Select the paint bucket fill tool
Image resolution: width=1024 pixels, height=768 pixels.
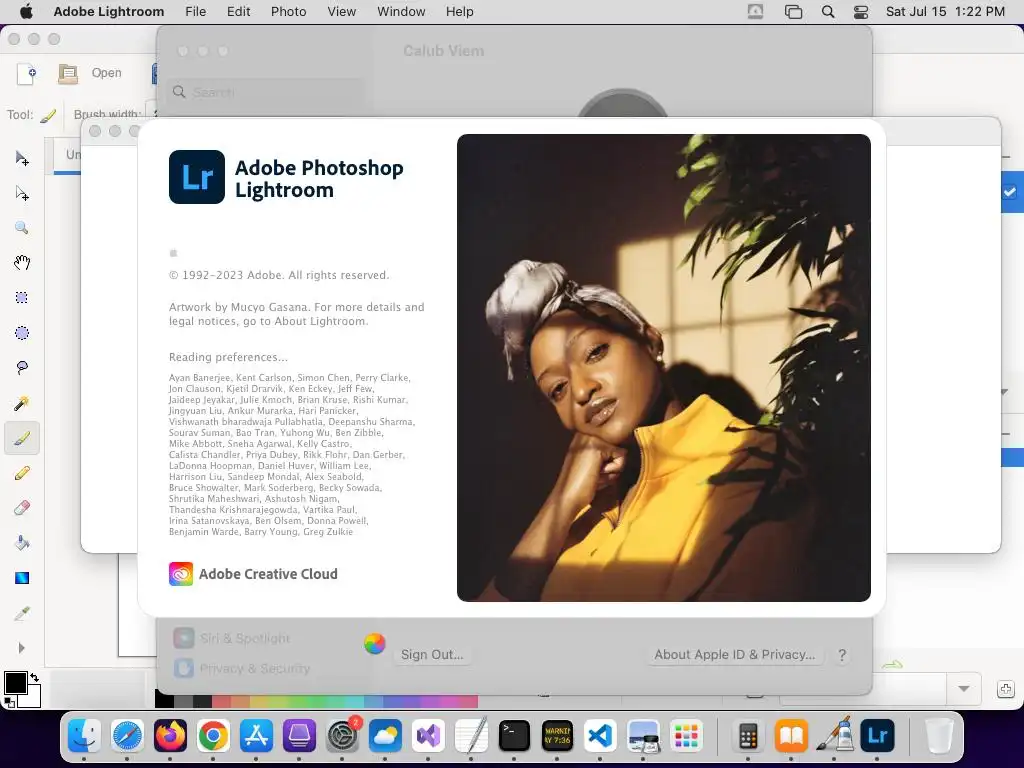tap(22, 543)
